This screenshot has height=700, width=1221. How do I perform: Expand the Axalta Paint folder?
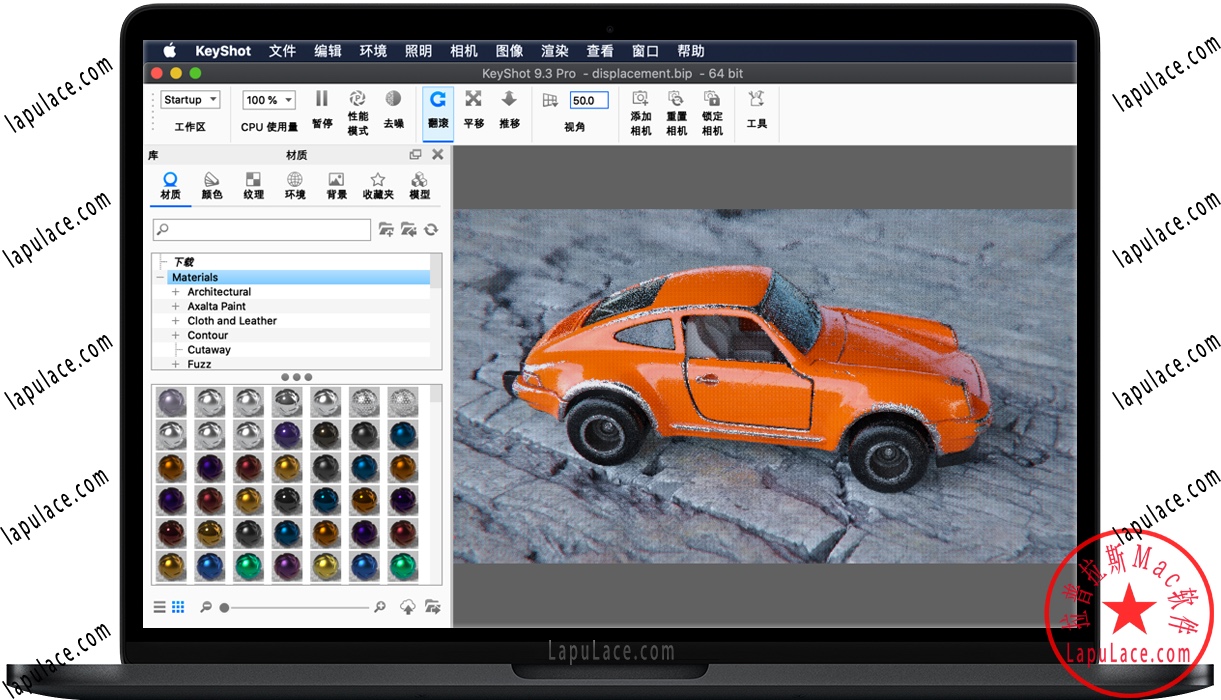click(x=176, y=306)
